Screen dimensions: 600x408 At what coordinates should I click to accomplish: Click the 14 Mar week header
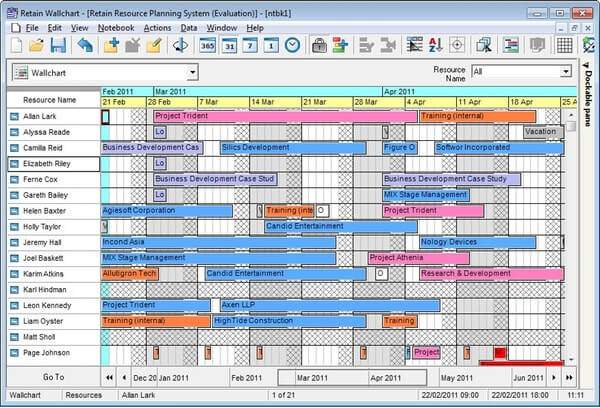275,102
